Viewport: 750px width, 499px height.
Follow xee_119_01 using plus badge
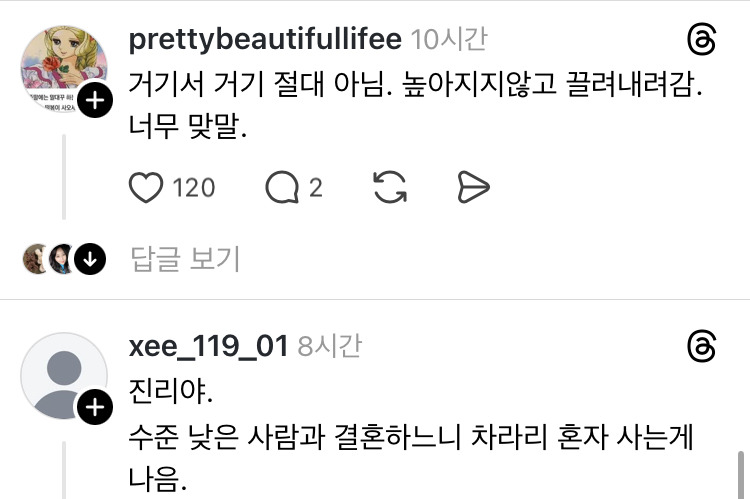(x=94, y=407)
